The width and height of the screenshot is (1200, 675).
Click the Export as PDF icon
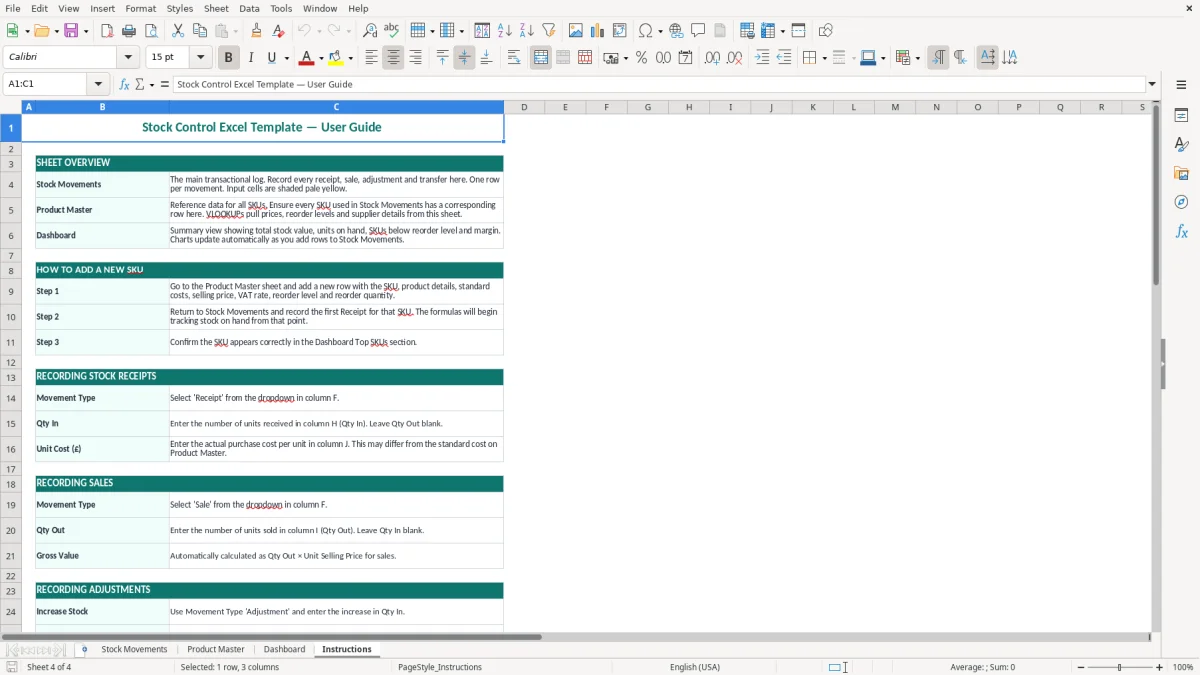(107, 31)
